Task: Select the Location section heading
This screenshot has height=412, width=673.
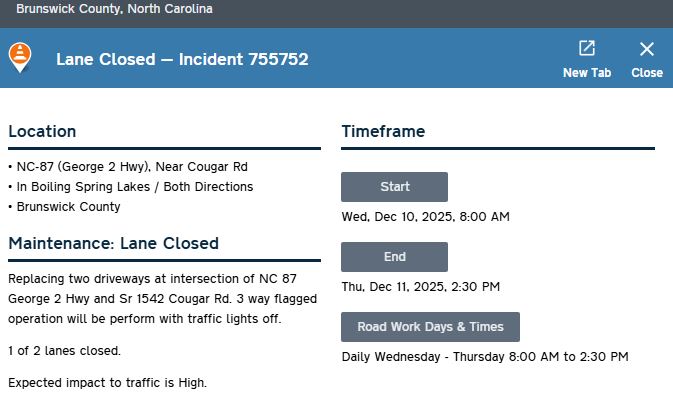Action: [x=42, y=131]
